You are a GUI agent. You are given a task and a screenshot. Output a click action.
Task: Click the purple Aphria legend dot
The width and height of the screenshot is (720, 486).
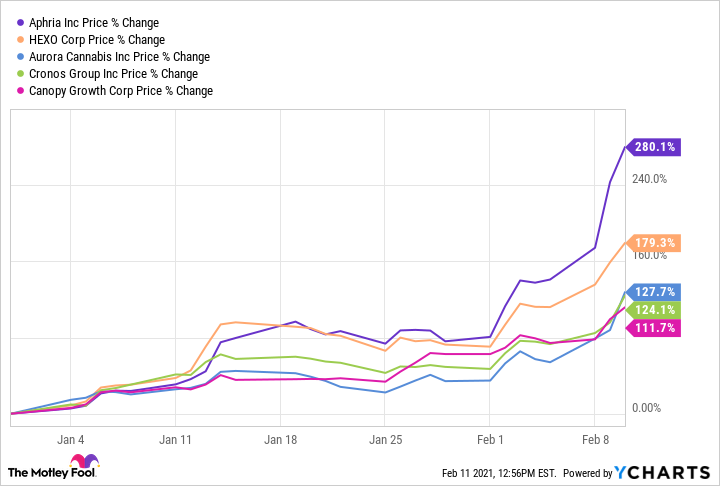[20, 23]
